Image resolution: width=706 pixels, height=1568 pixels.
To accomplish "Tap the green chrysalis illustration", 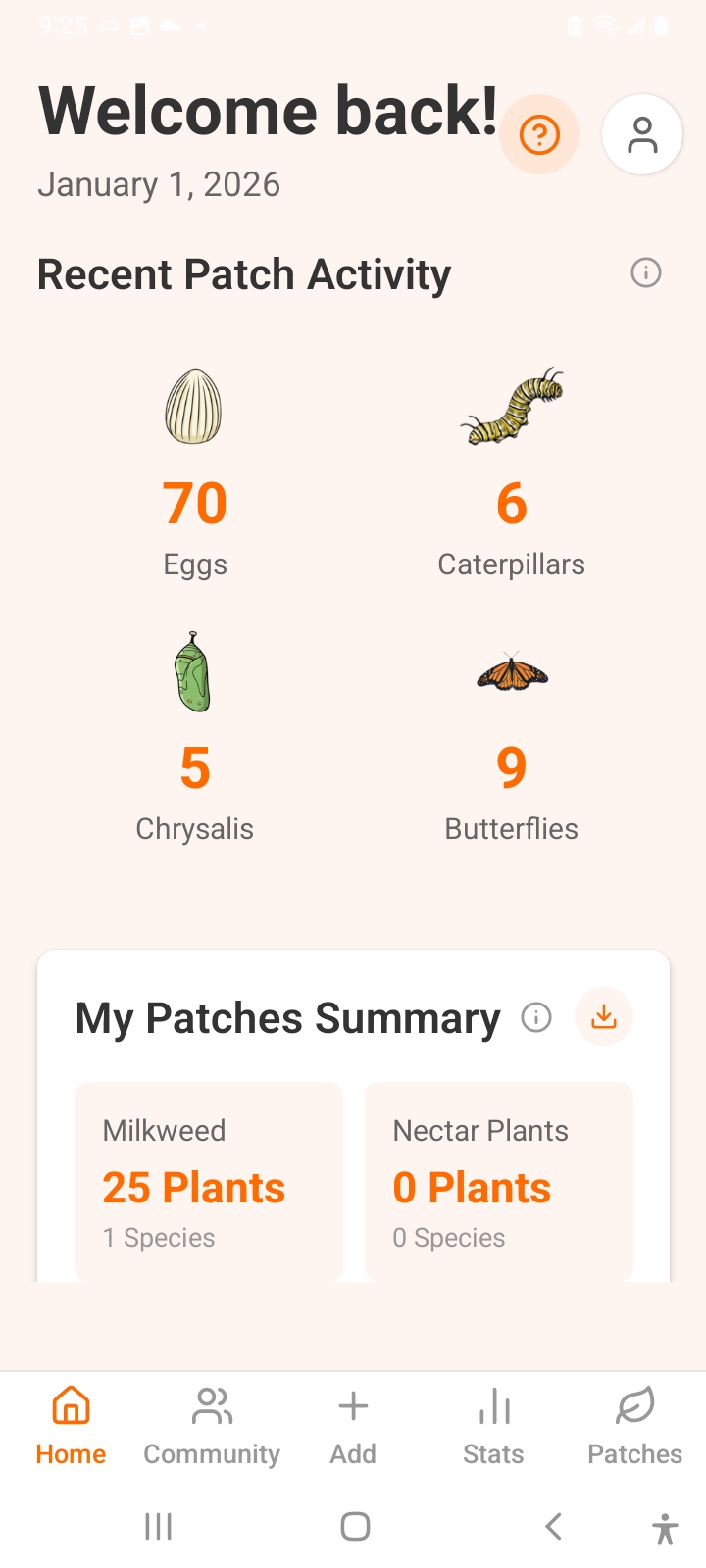I will (194, 671).
